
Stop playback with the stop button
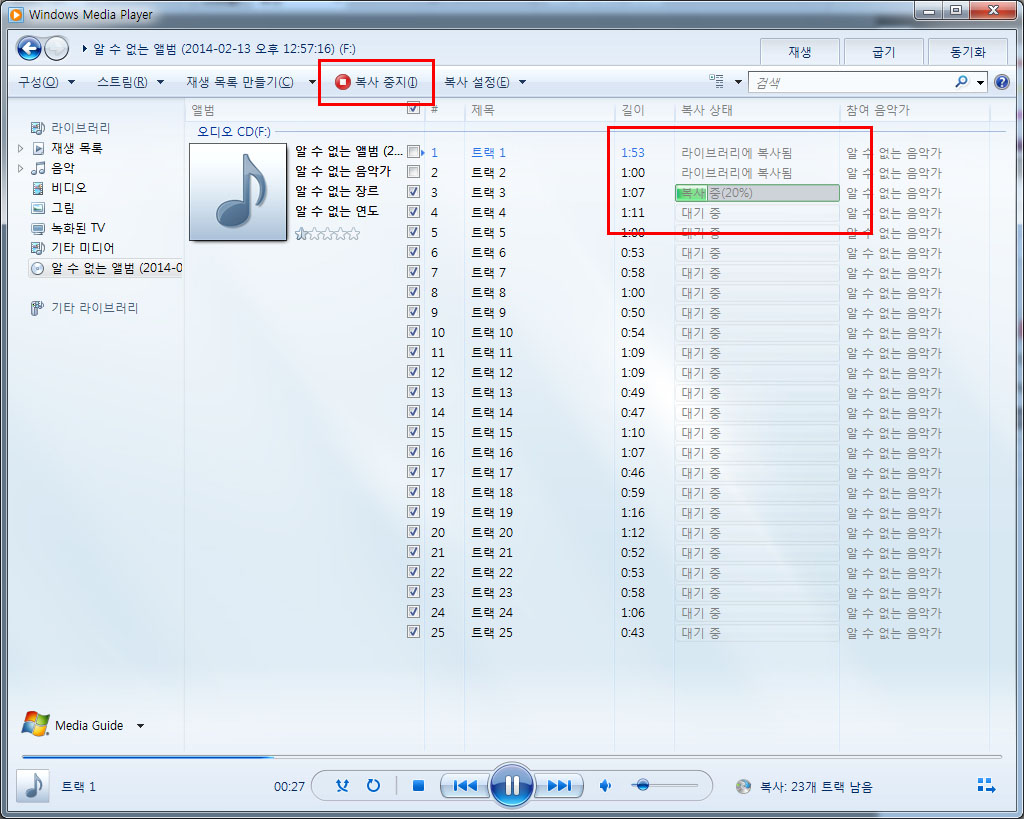click(419, 786)
